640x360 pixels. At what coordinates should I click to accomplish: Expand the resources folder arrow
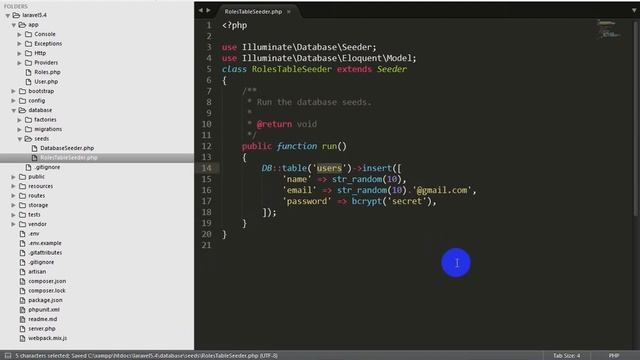[13, 187]
